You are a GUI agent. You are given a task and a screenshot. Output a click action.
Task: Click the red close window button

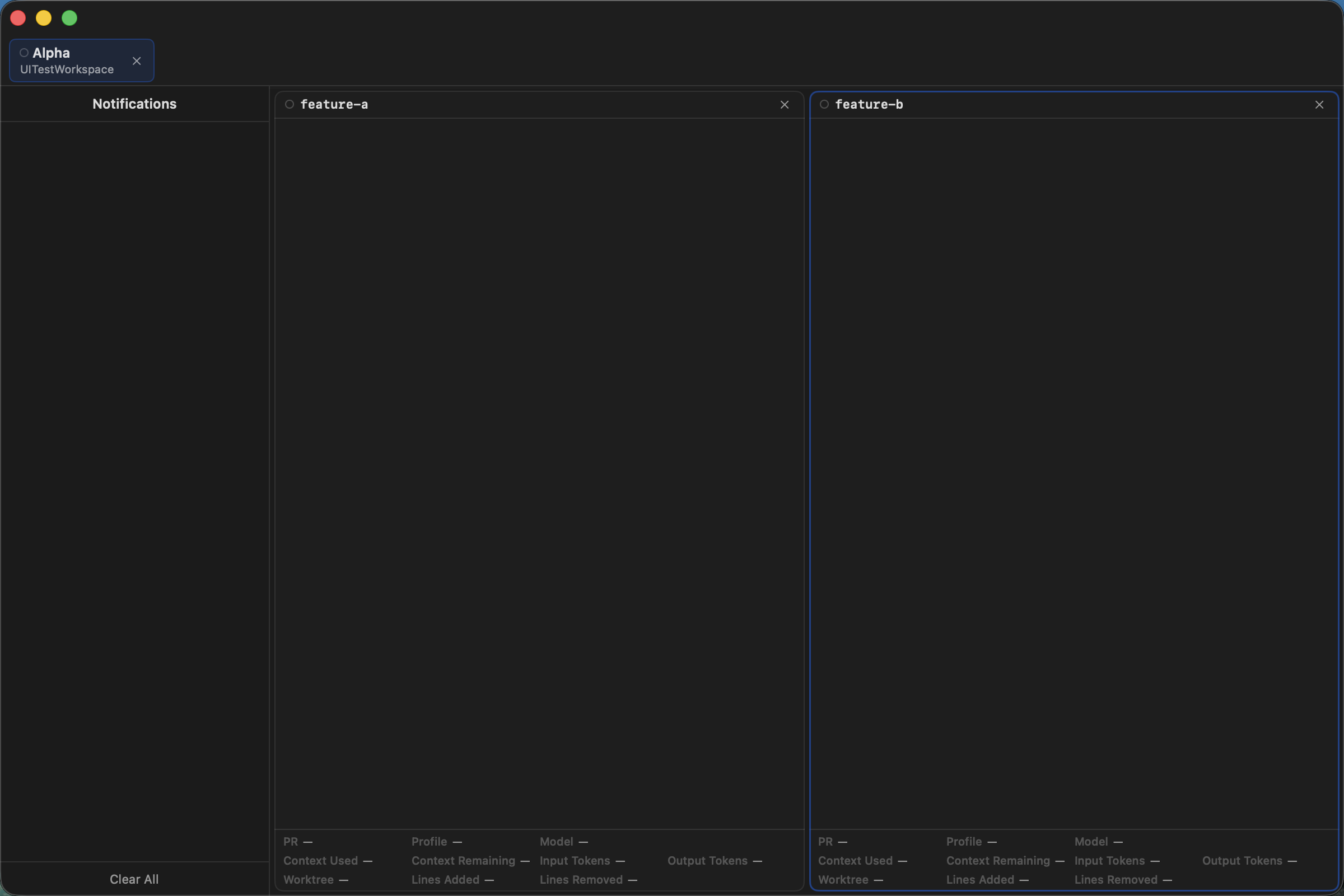18,18
